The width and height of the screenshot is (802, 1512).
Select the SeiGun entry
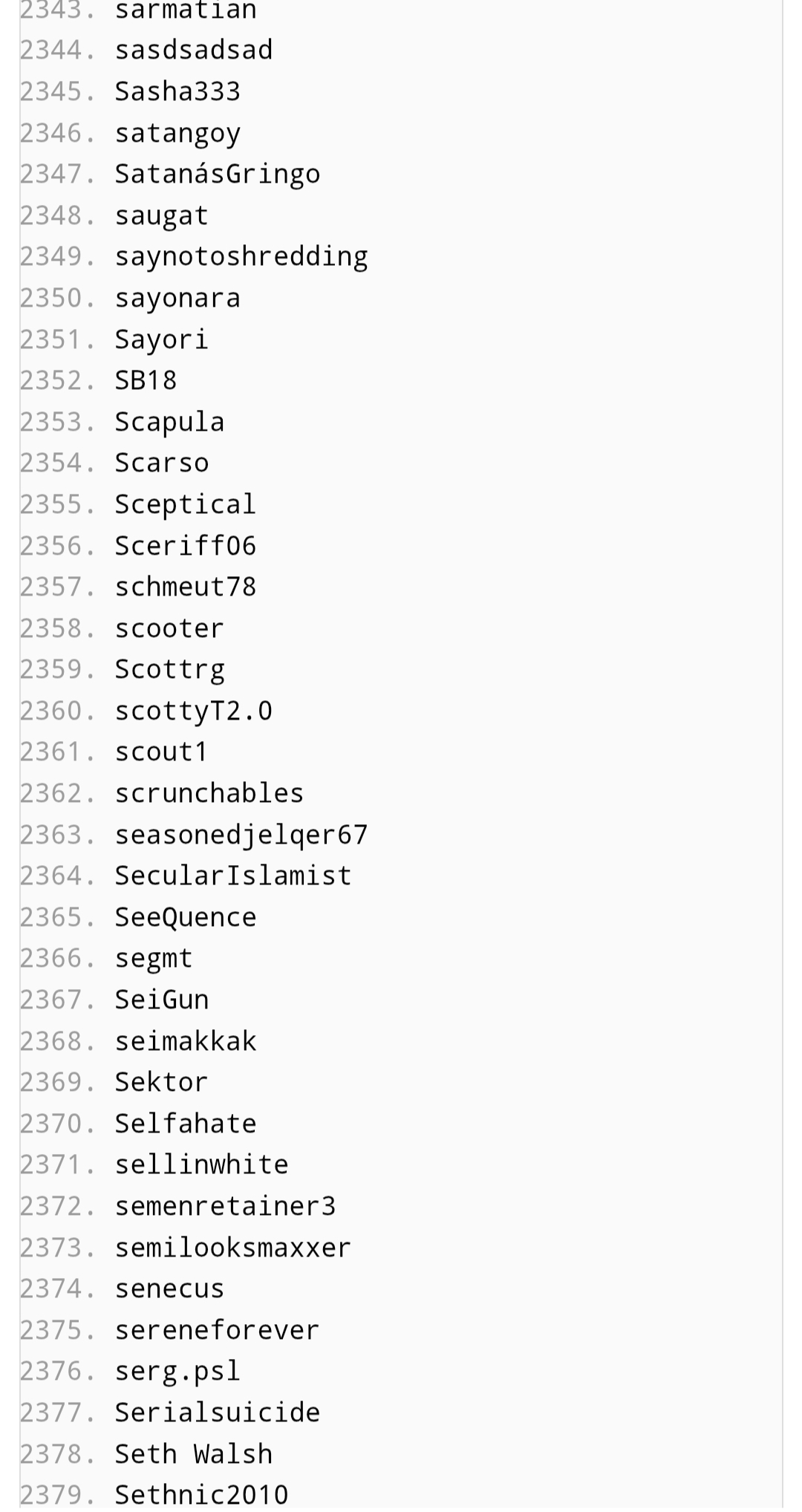[x=161, y=1000]
